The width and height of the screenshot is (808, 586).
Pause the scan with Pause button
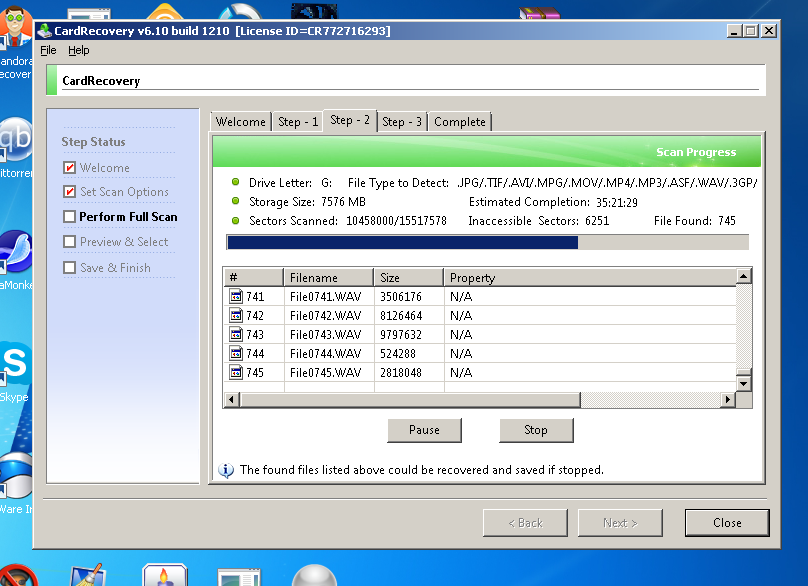[424, 430]
